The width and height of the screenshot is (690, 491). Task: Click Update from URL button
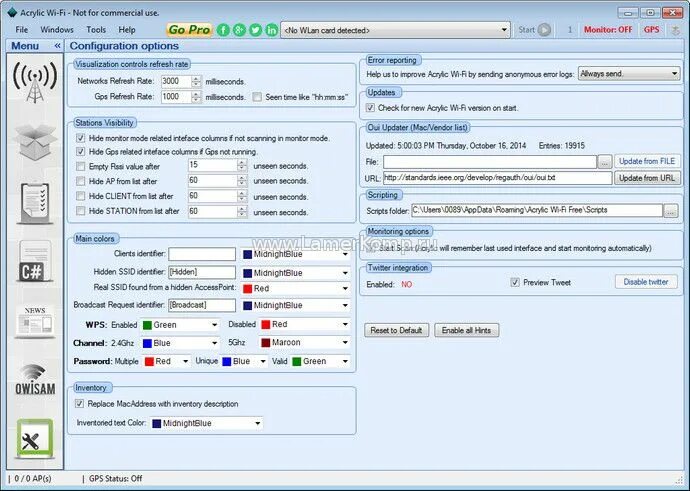pyautogui.click(x=647, y=178)
